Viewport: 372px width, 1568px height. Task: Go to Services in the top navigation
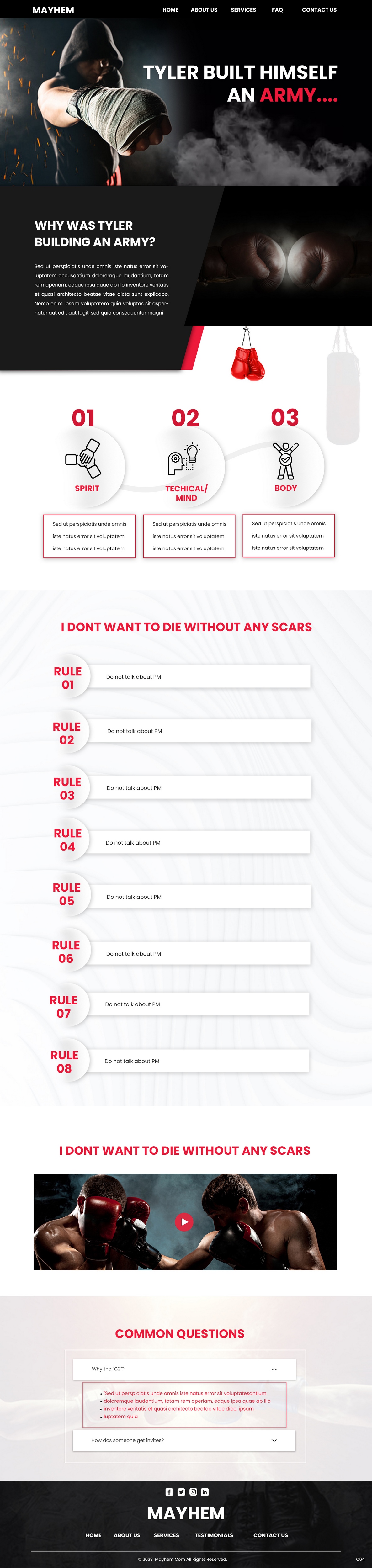tap(243, 10)
